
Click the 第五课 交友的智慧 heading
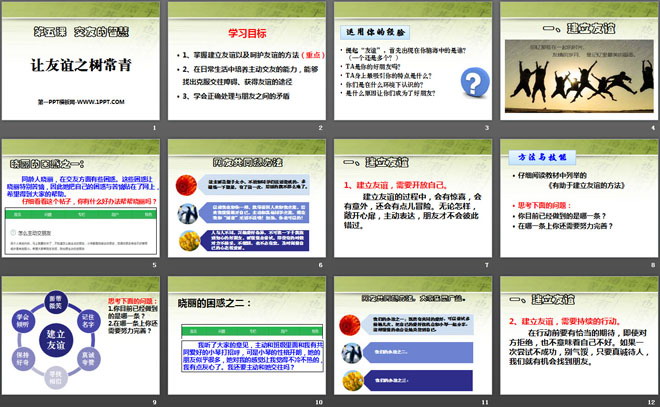[81, 32]
